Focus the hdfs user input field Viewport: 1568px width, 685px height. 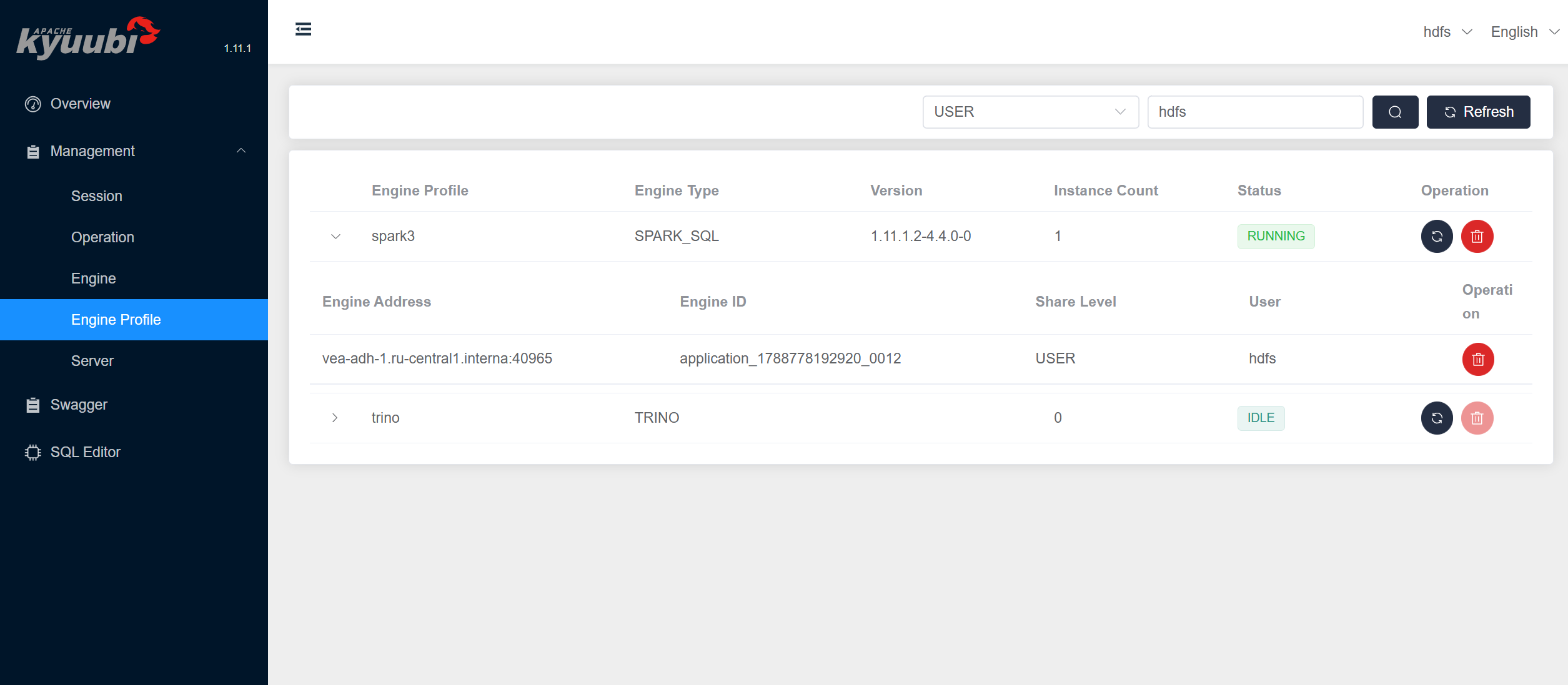(x=1255, y=112)
